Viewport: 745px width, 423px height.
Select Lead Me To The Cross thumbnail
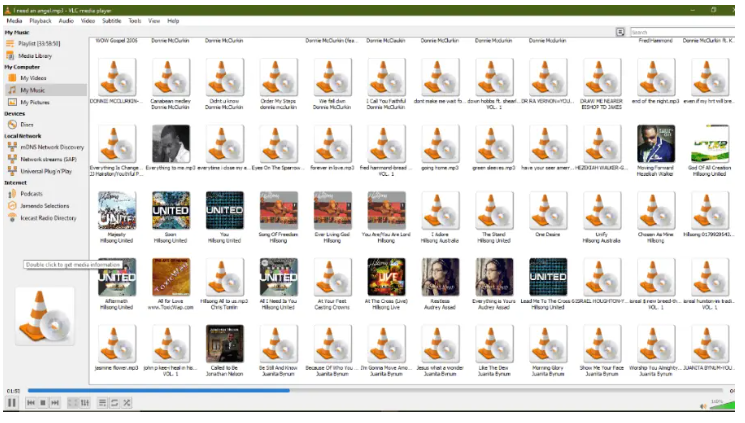pos(548,277)
